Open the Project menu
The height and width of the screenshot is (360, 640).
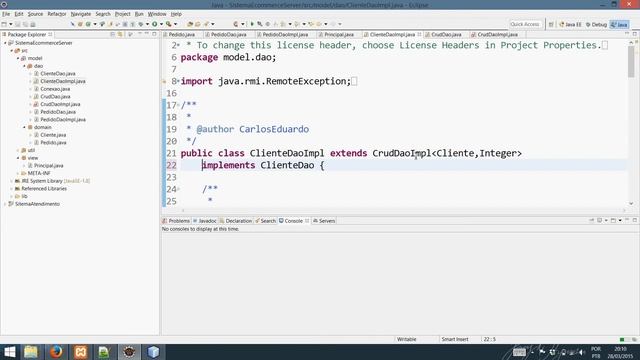[x=122, y=14]
